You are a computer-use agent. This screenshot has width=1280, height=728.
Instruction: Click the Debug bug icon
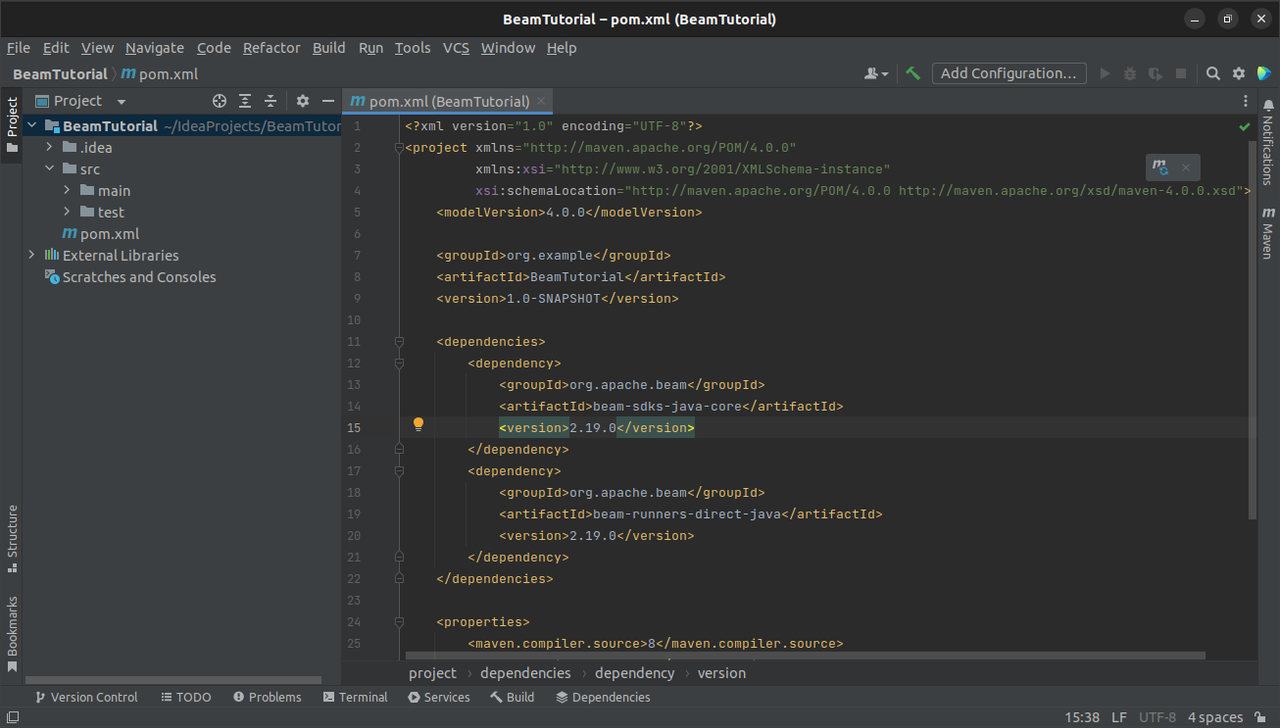tap(1130, 73)
